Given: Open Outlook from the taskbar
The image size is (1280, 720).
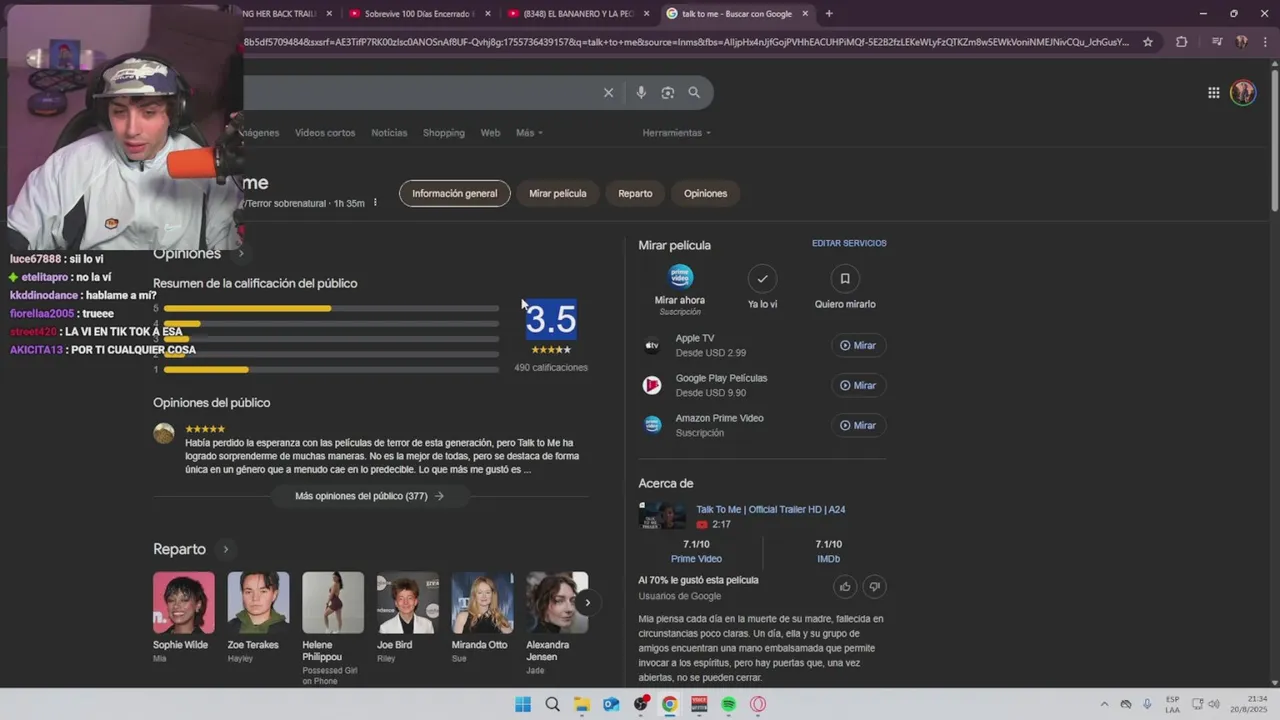Looking at the screenshot, I should coord(611,704).
